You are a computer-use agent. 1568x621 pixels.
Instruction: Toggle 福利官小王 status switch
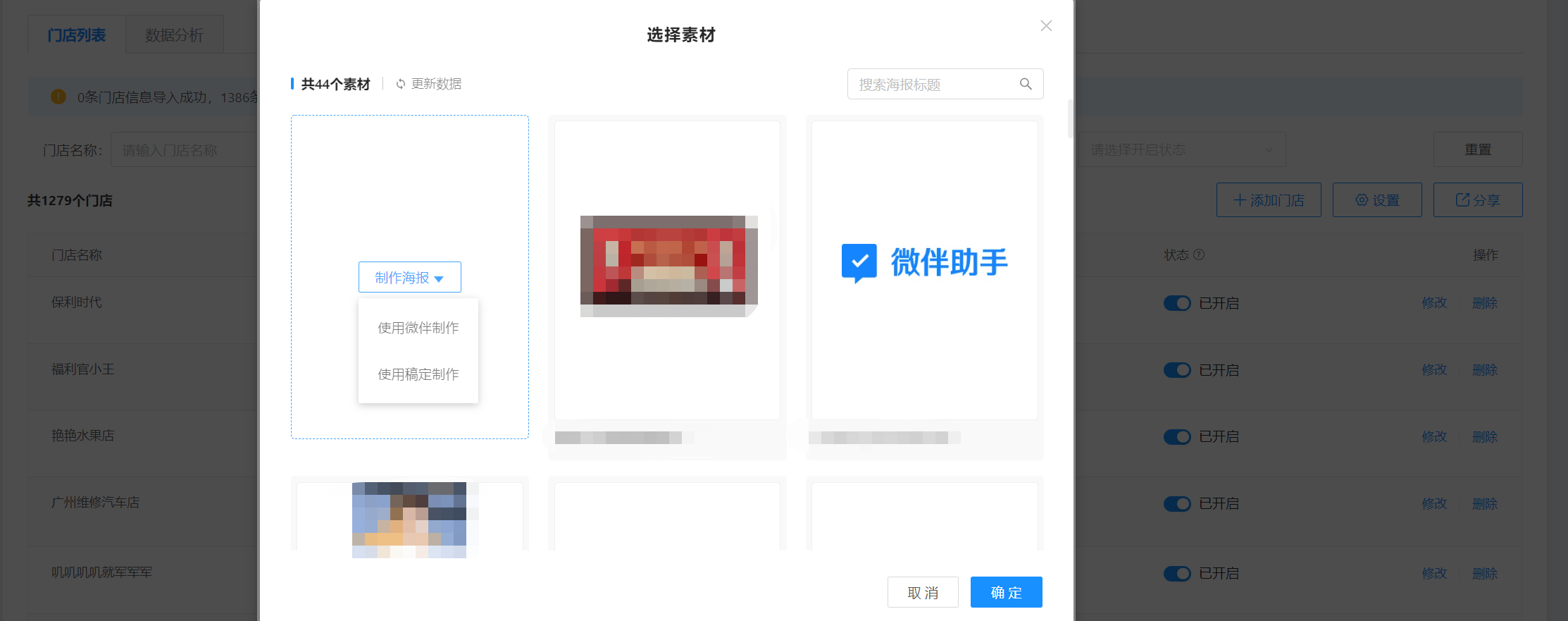click(1177, 370)
